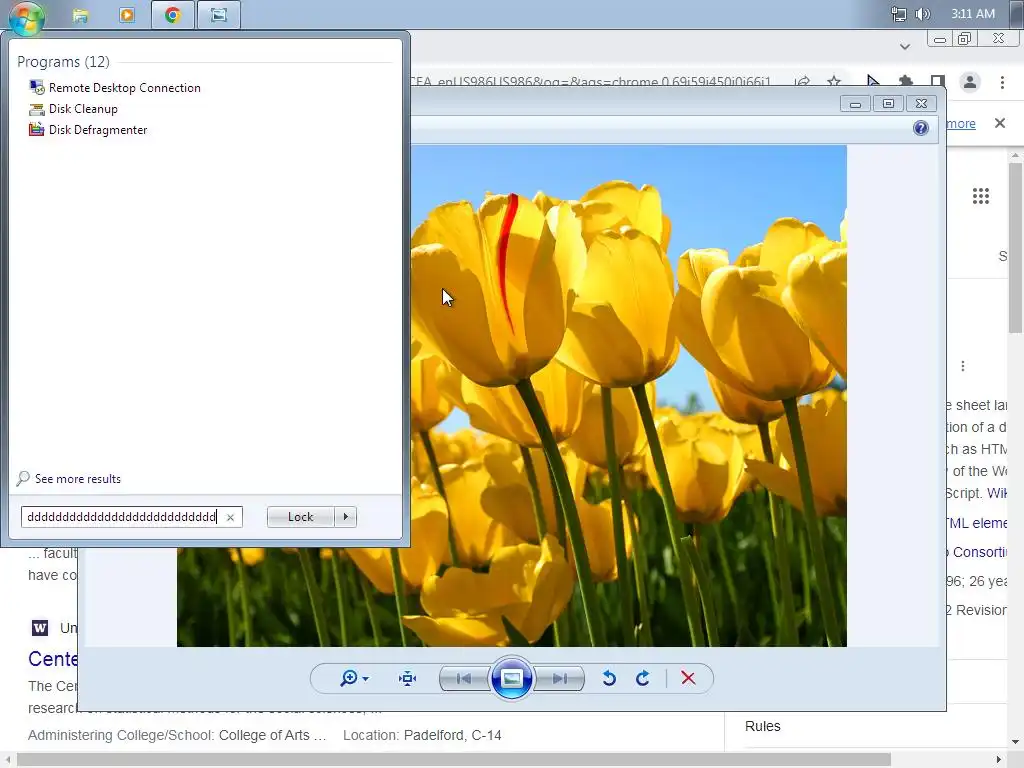Start the slide show
1024x768 pixels.
tap(511, 679)
